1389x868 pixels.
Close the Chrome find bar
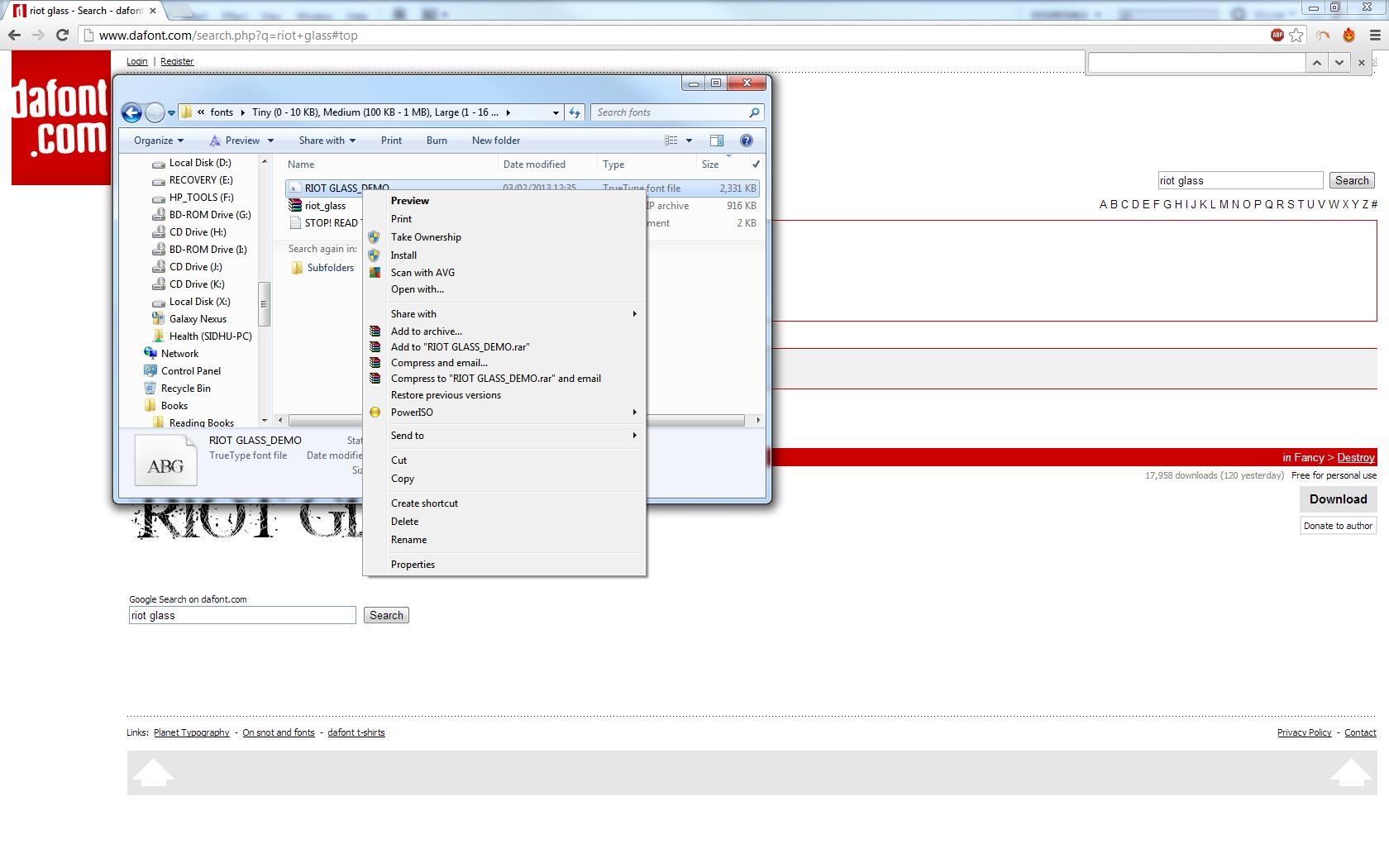click(1362, 62)
